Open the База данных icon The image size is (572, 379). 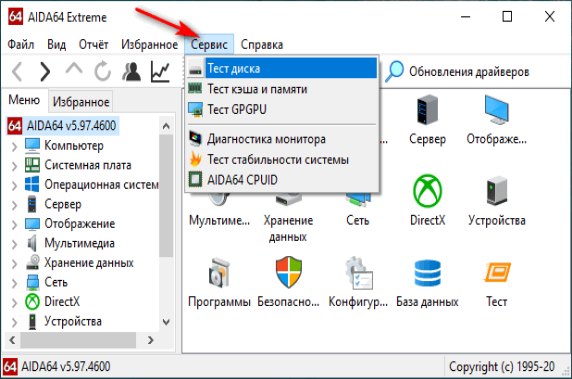[427, 273]
